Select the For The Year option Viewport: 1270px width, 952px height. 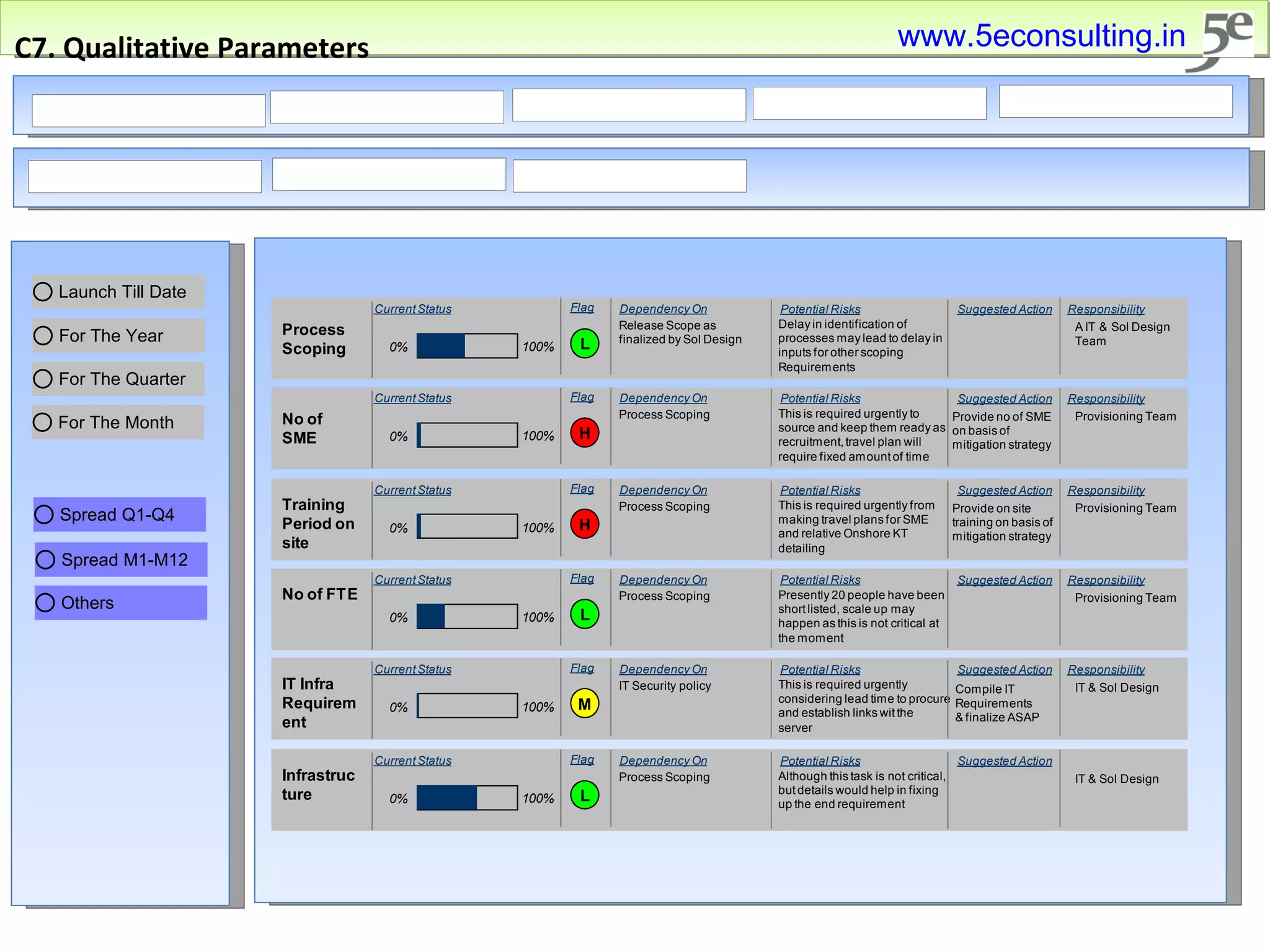(x=43, y=336)
